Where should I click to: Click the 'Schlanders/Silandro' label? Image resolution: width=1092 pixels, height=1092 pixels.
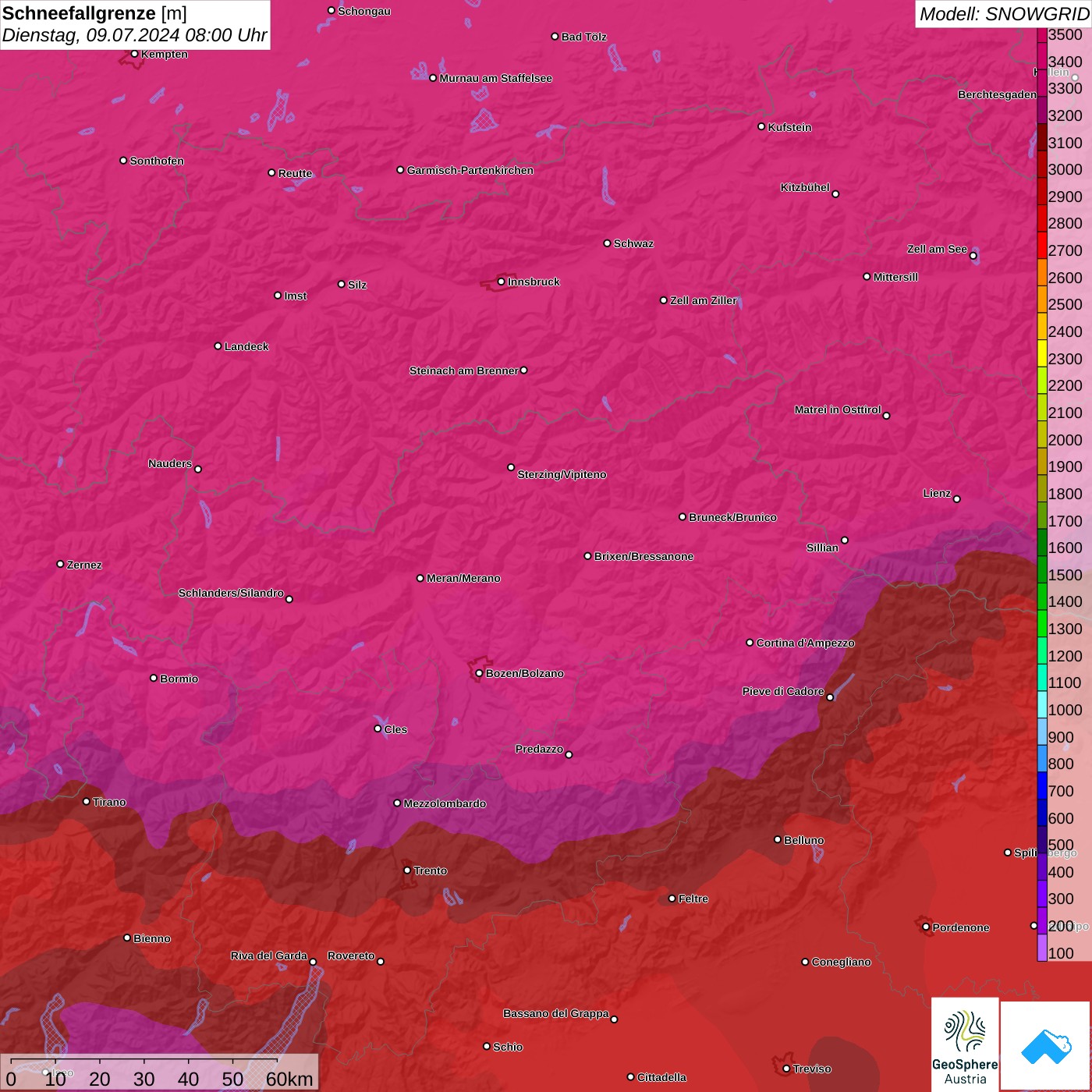click(x=231, y=593)
